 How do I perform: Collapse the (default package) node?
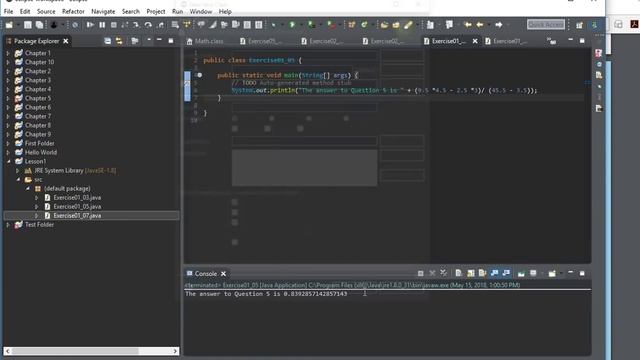(x=27, y=189)
